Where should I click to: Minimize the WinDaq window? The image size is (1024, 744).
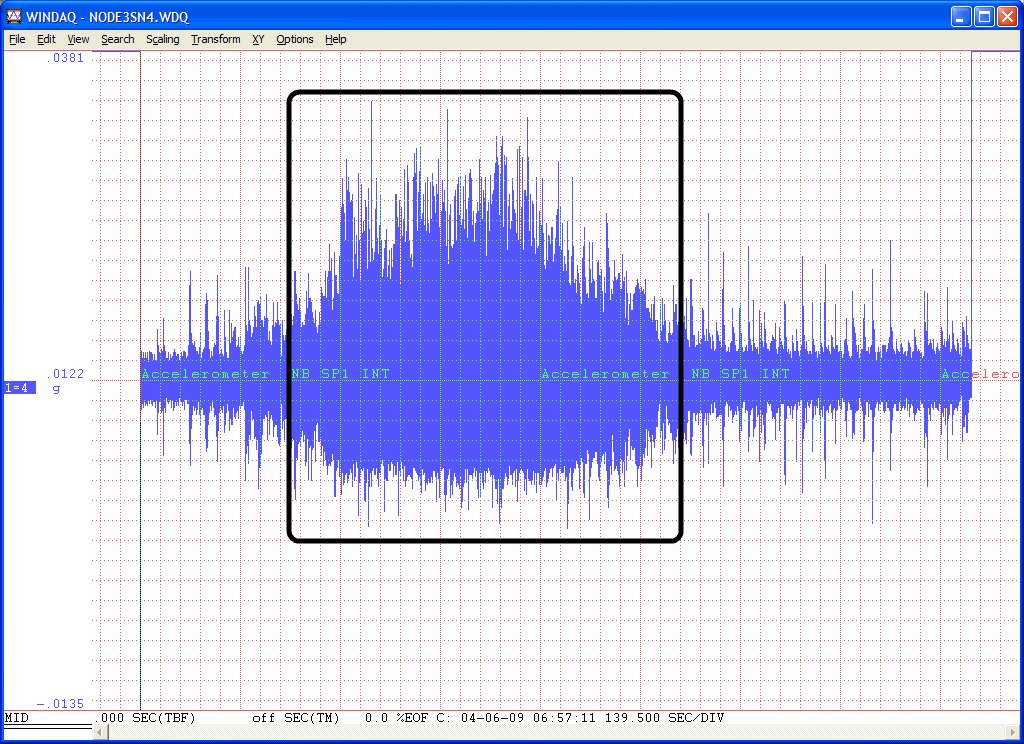point(961,16)
